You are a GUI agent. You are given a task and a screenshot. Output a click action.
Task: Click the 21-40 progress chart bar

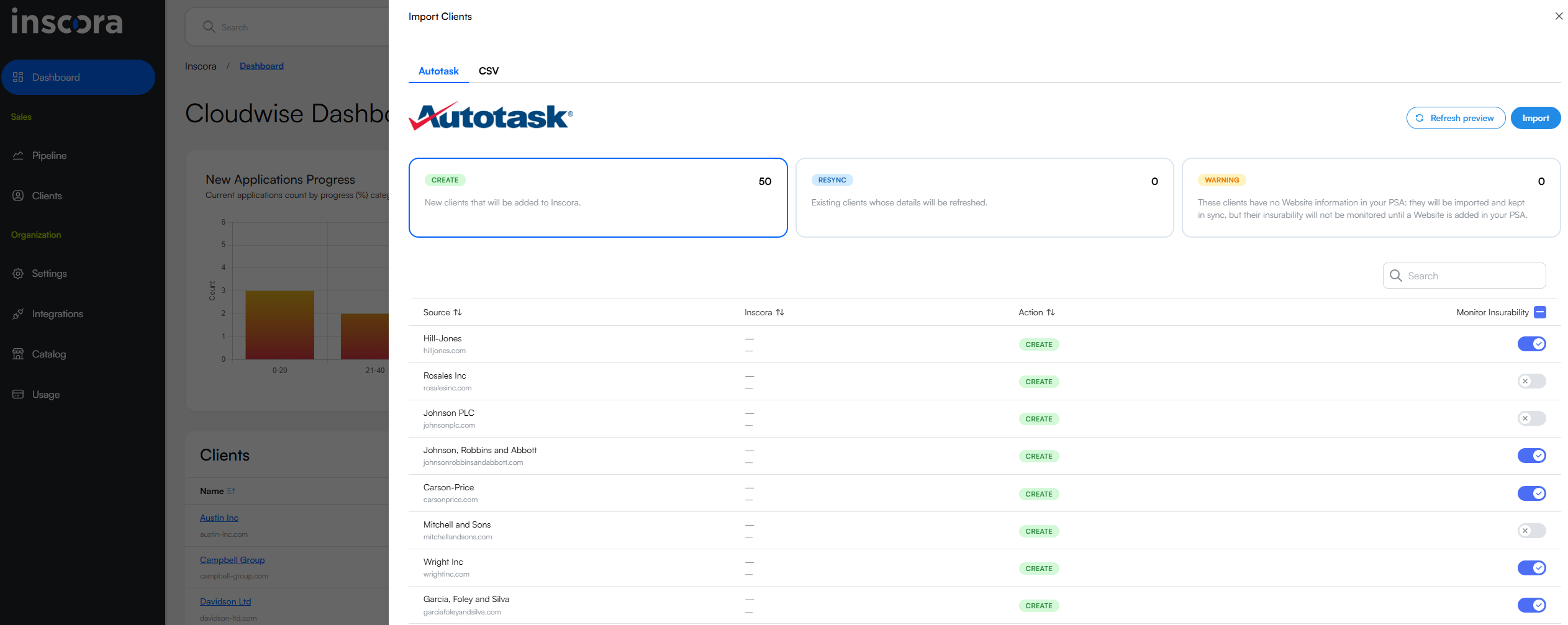pyautogui.click(x=365, y=336)
